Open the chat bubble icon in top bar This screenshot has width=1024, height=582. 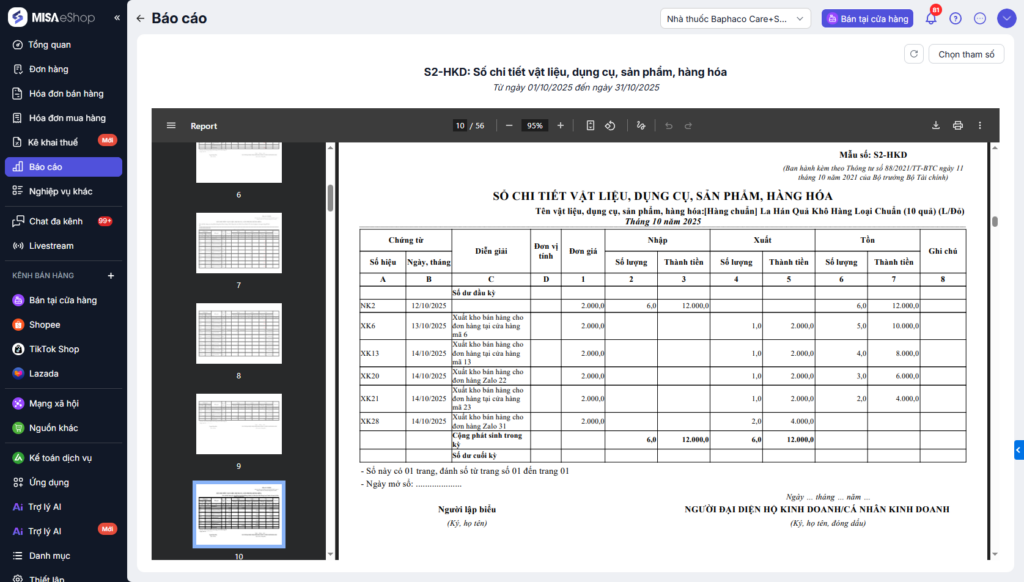980,18
